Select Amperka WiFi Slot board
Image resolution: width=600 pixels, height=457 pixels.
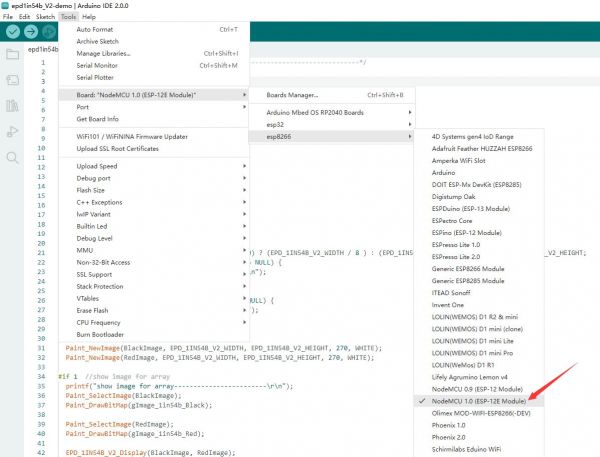(x=479, y=161)
